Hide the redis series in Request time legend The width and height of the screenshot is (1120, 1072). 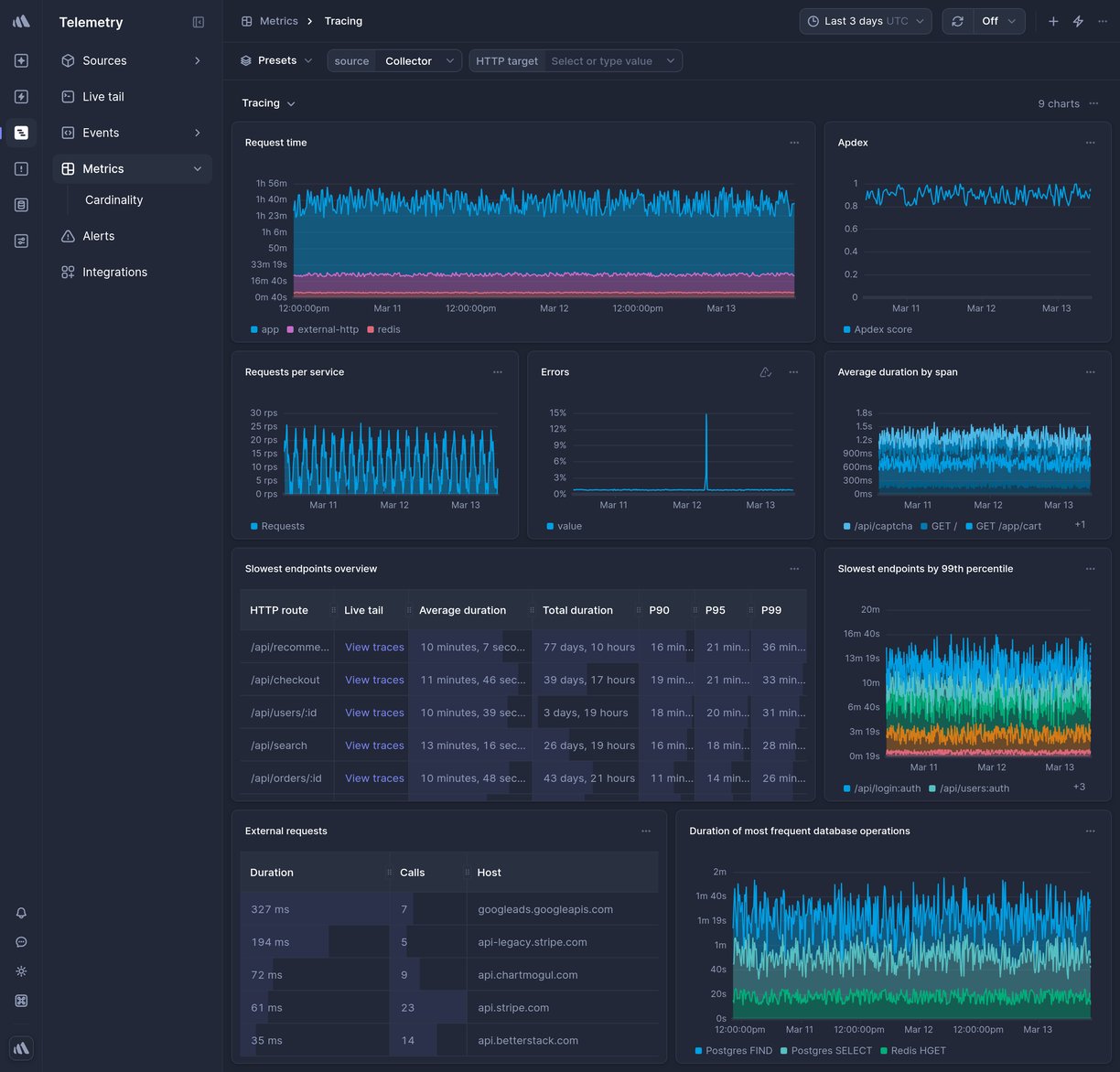coord(384,329)
